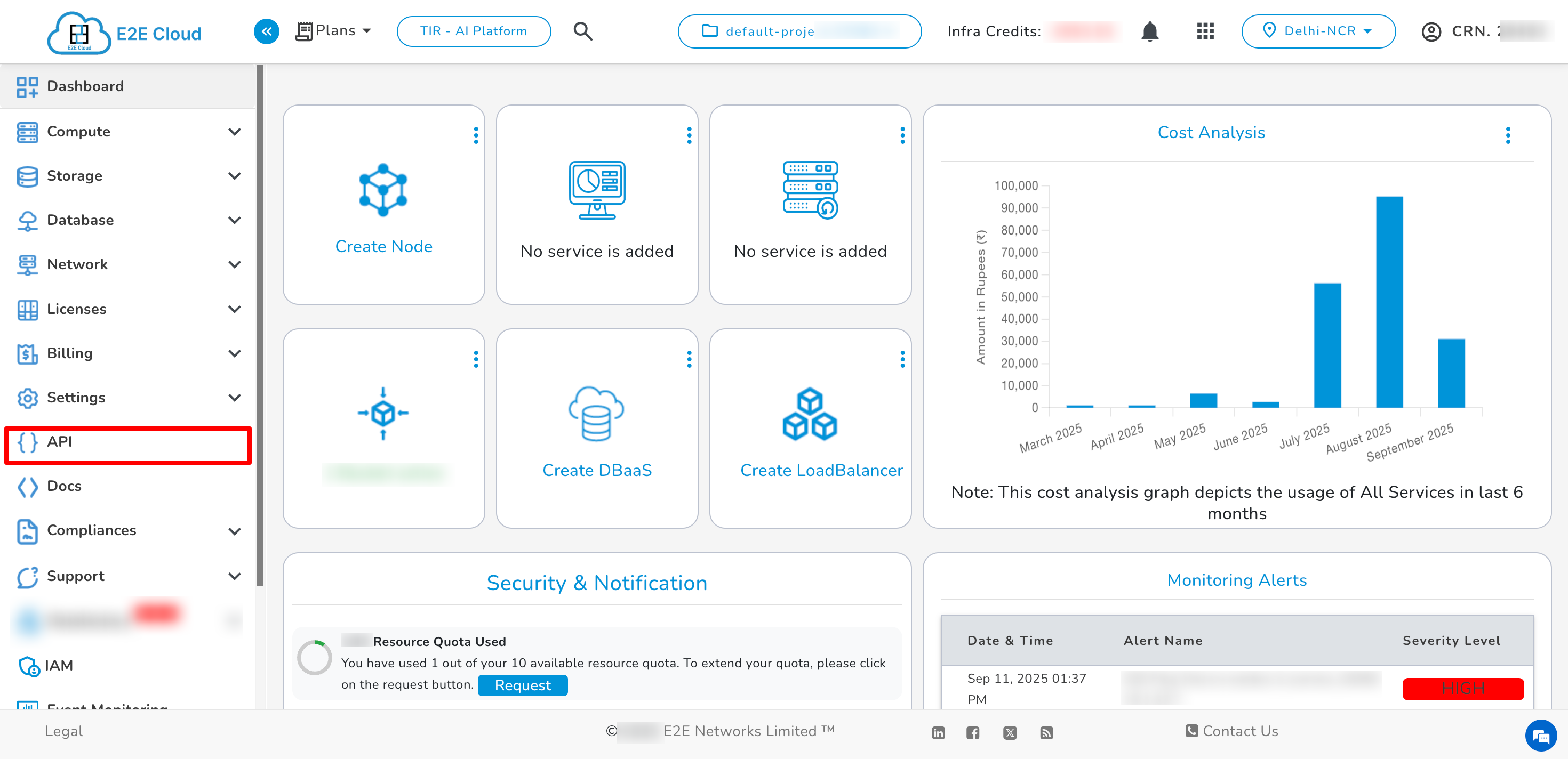The height and width of the screenshot is (759, 1568).
Task: Collapse the sidebar with the double-arrow button
Action: 266,31
